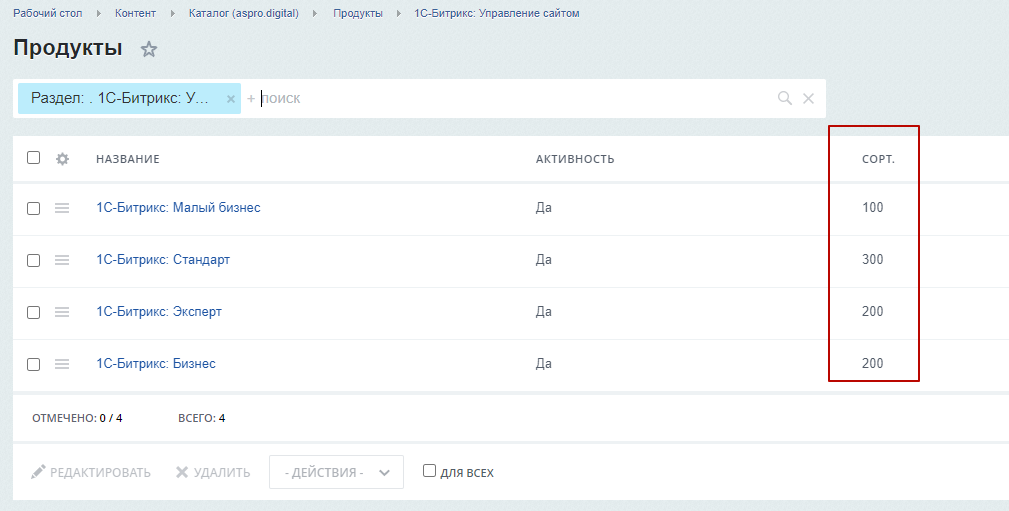Open row menu for Стандарт

coord(62,260)
